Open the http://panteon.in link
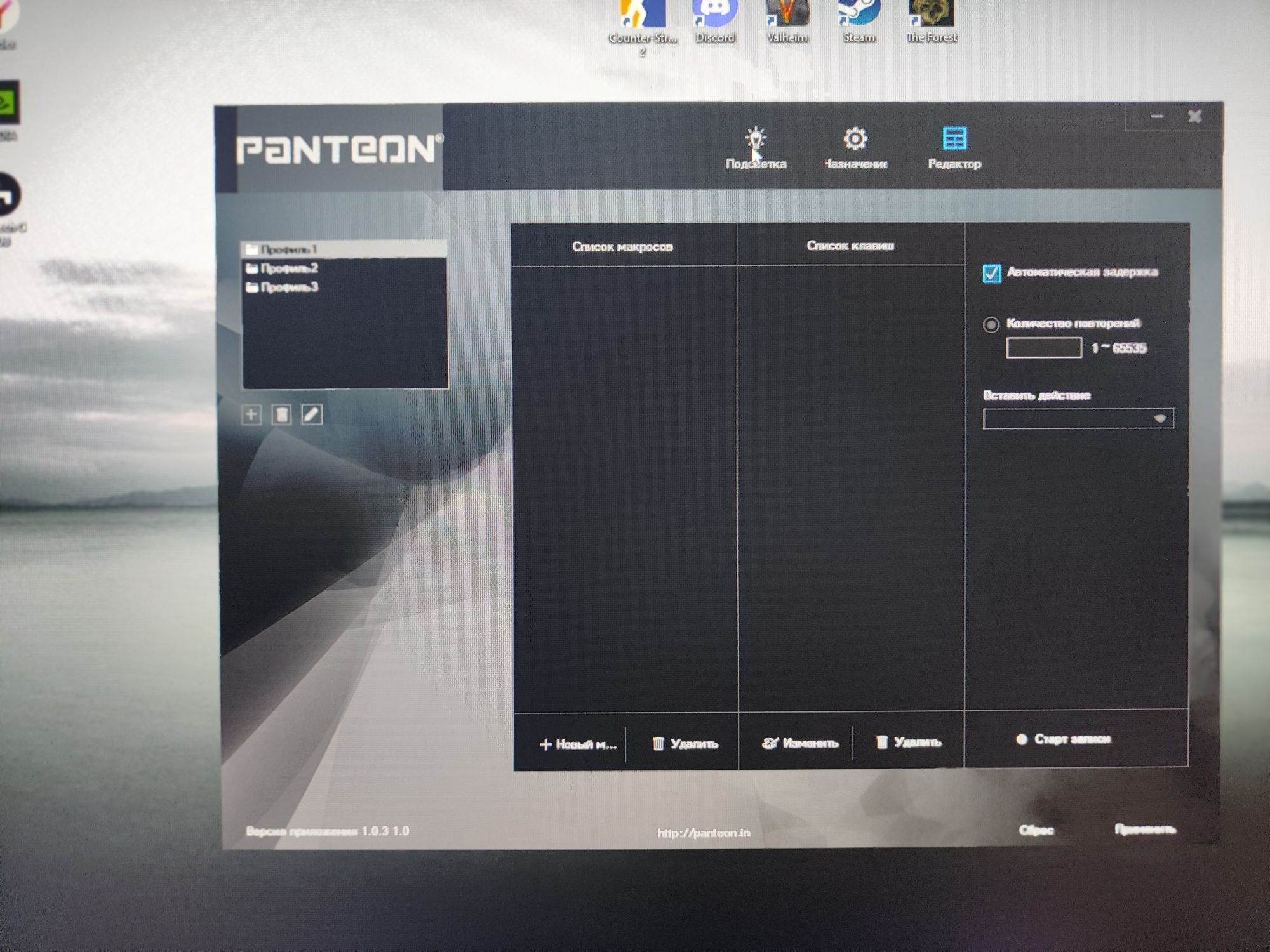 tap(704, 833)
